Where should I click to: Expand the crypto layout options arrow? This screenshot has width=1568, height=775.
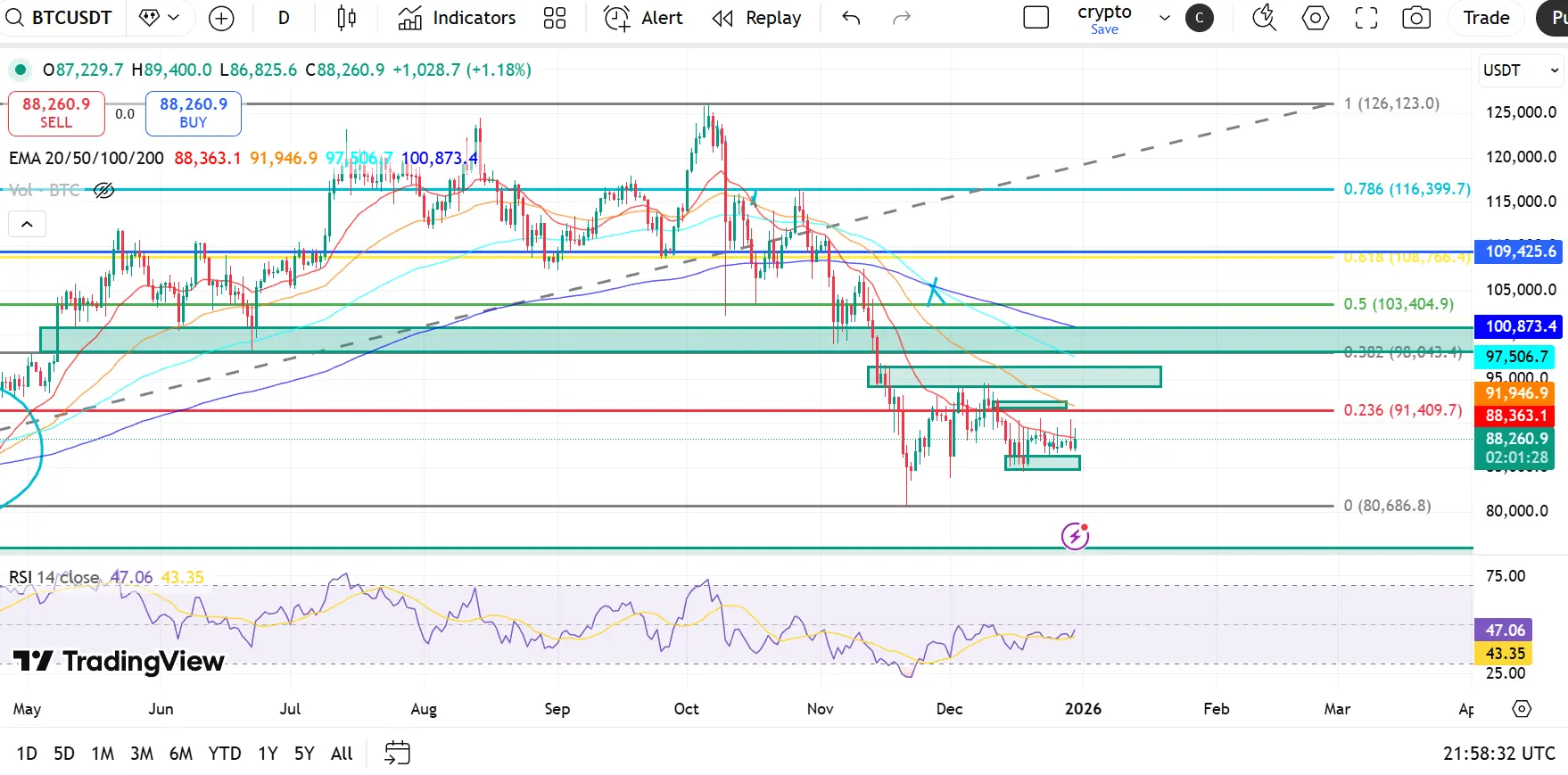(1165, 18)
